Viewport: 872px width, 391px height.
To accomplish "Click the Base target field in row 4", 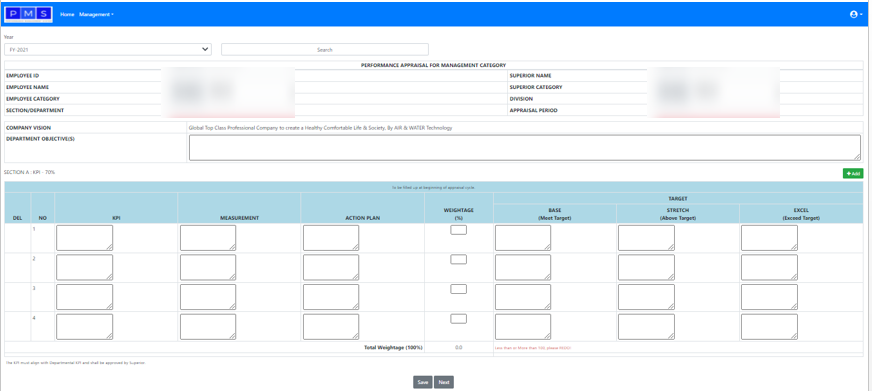I will (523, 326).
